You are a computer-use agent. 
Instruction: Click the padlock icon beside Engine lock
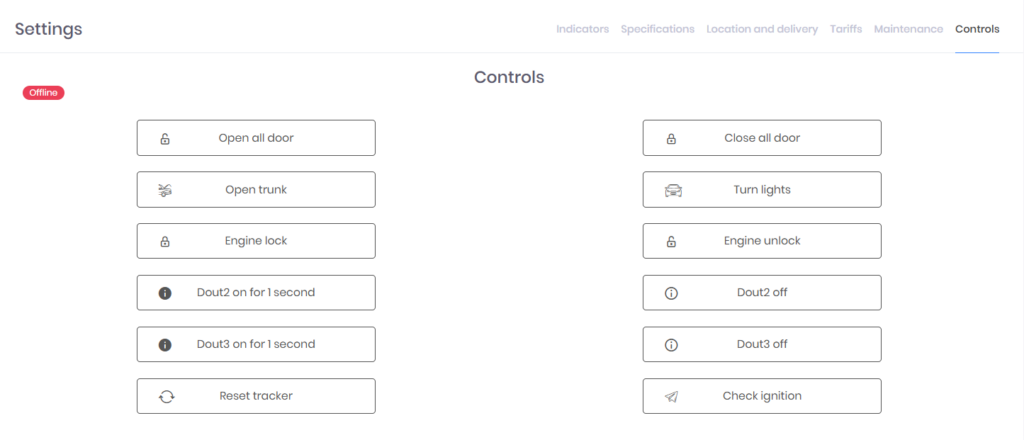(x=165, y=242)
